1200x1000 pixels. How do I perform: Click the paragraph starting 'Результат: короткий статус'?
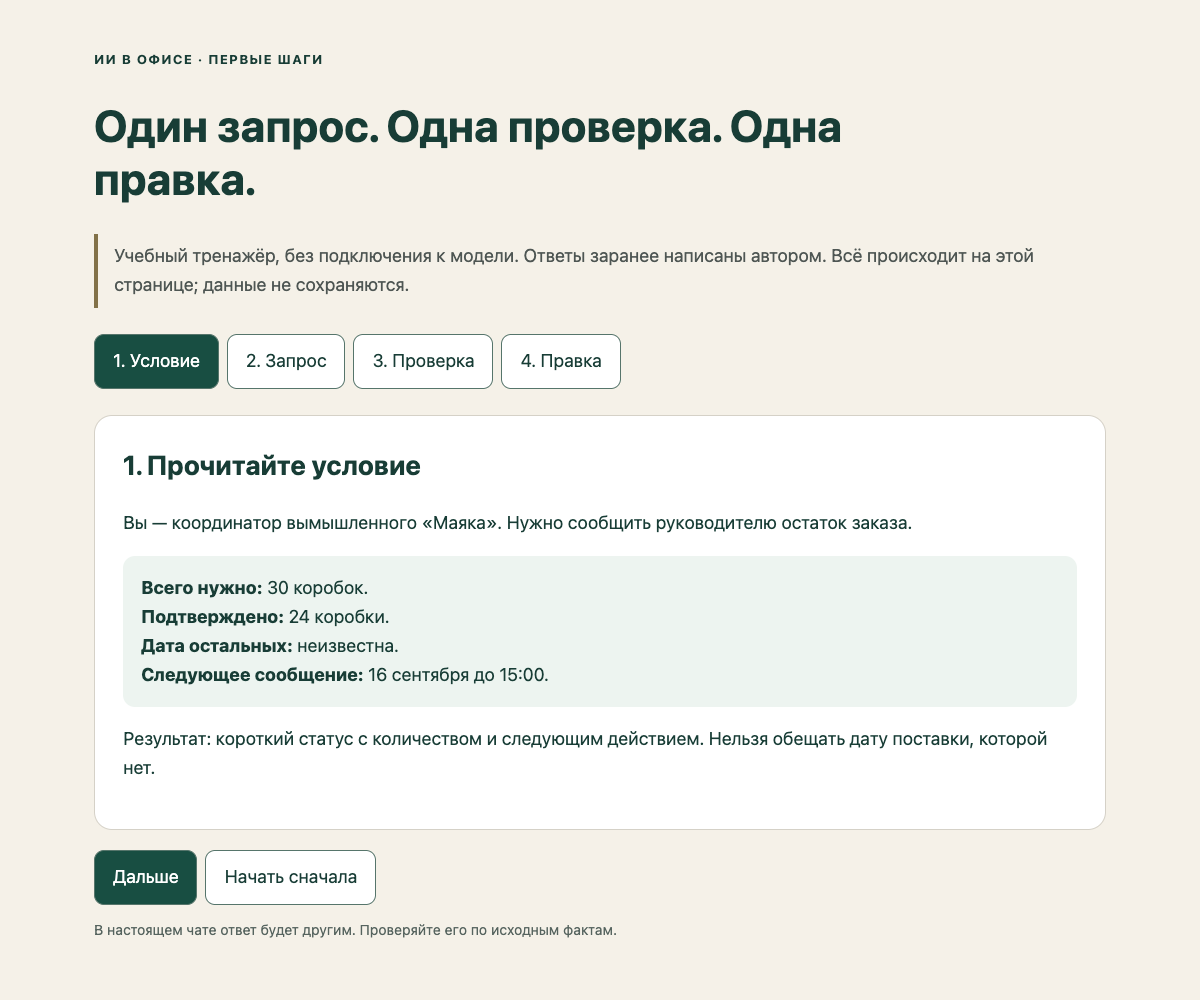585,754
